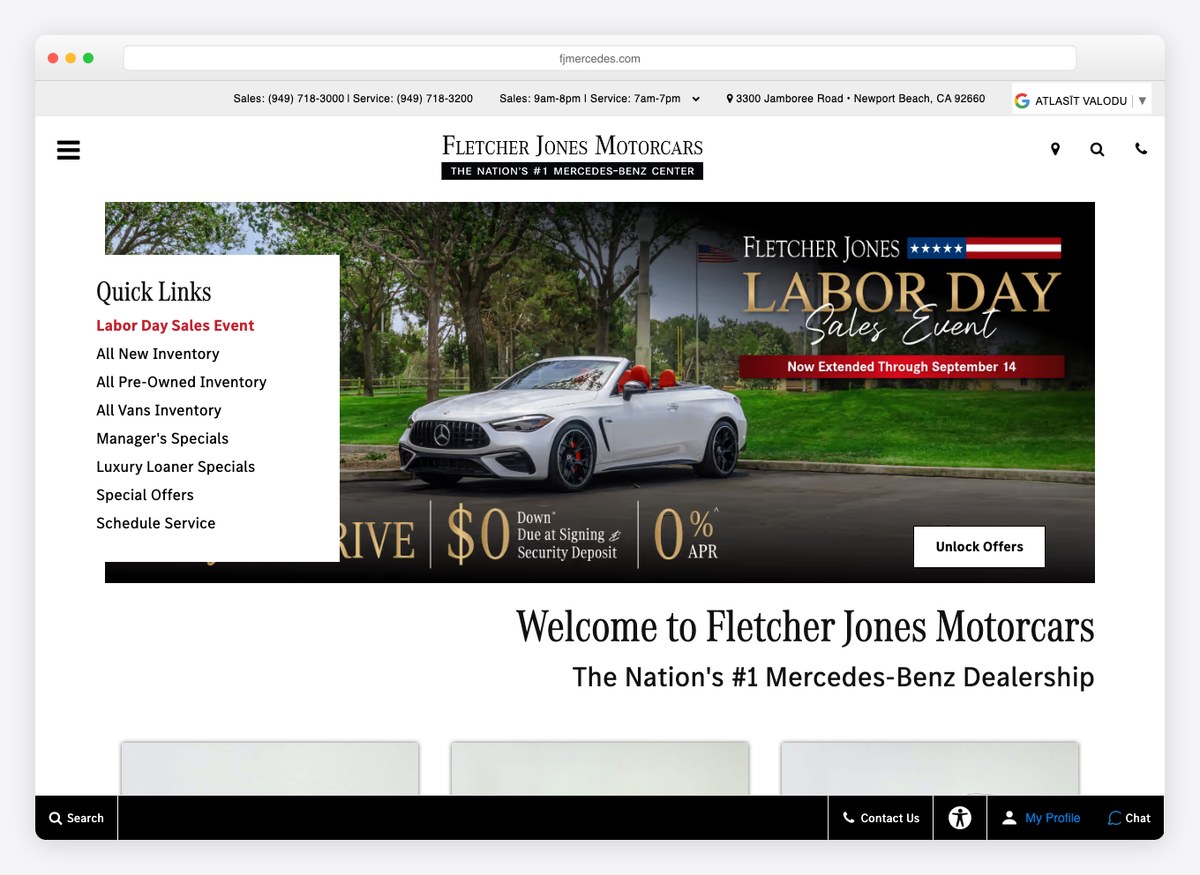
Task: Click the fjmercedes.com address bar
Action: point(600,58)
